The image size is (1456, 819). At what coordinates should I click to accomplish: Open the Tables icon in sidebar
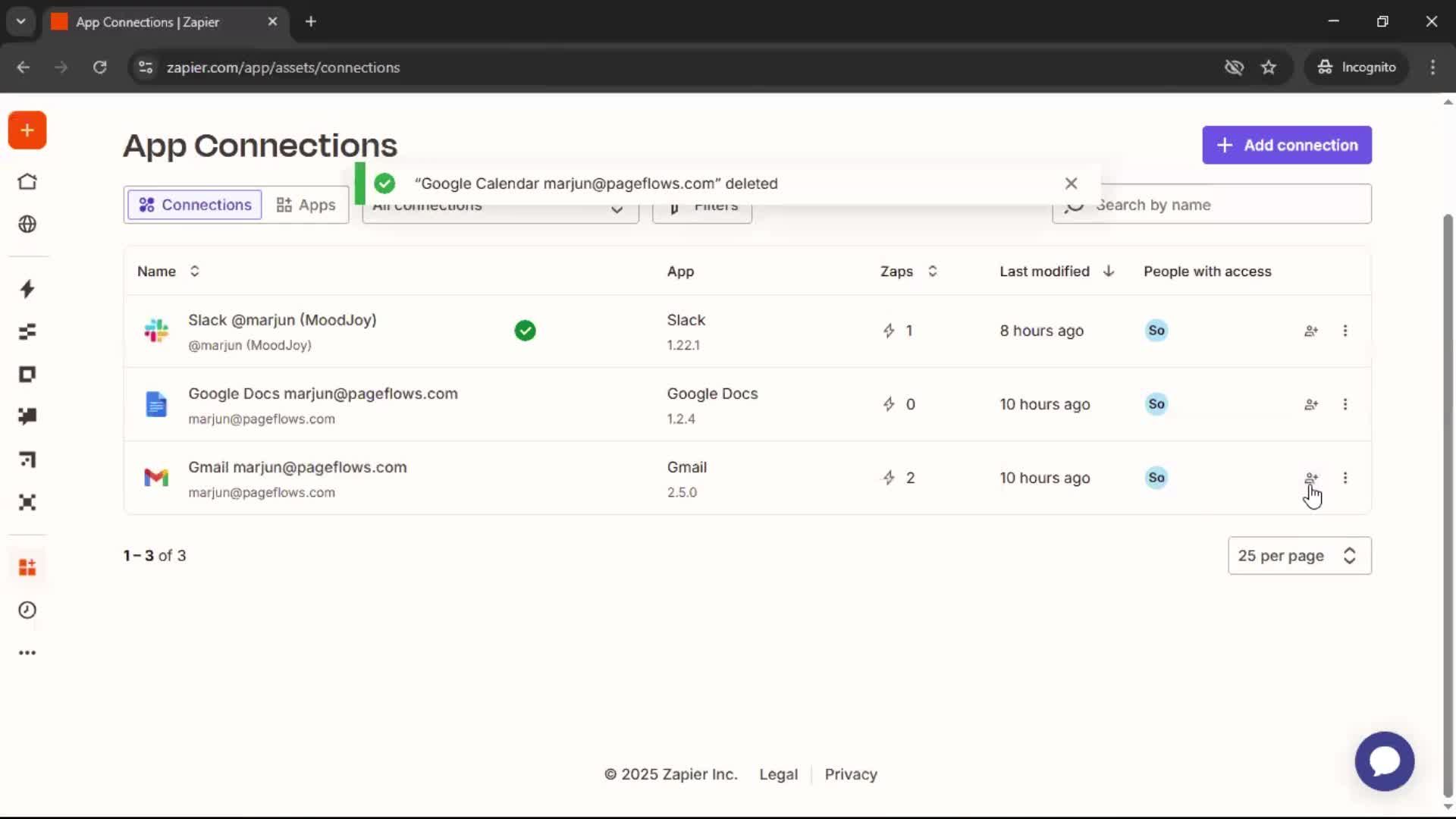coord(27,331)
